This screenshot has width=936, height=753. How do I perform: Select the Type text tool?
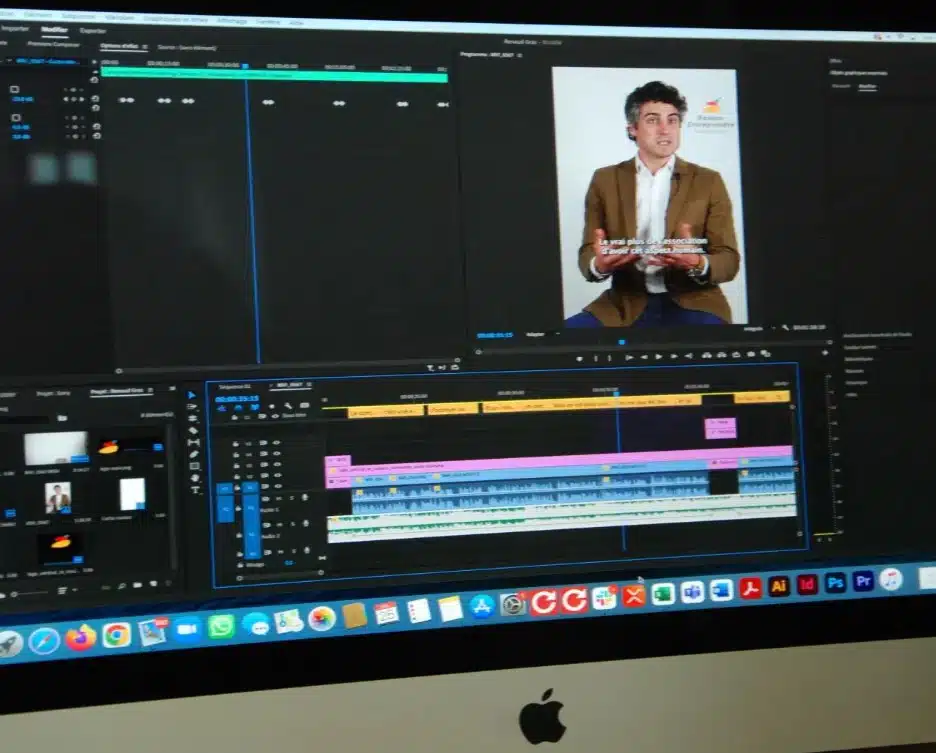pos(195,490)
